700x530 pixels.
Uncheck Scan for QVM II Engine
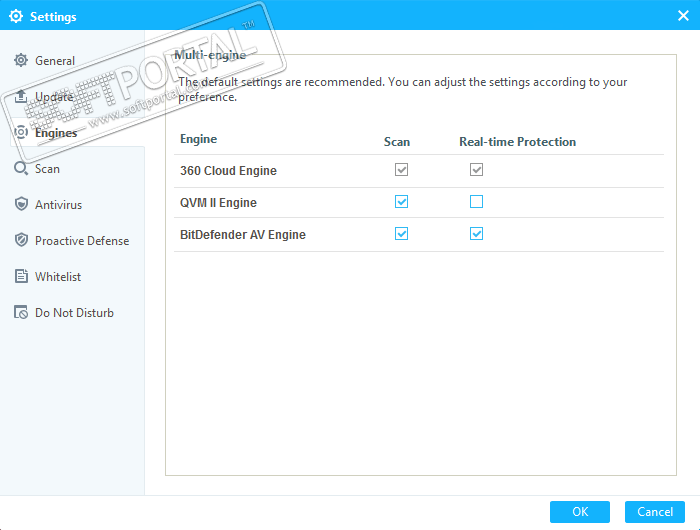[x=401, y=202]
